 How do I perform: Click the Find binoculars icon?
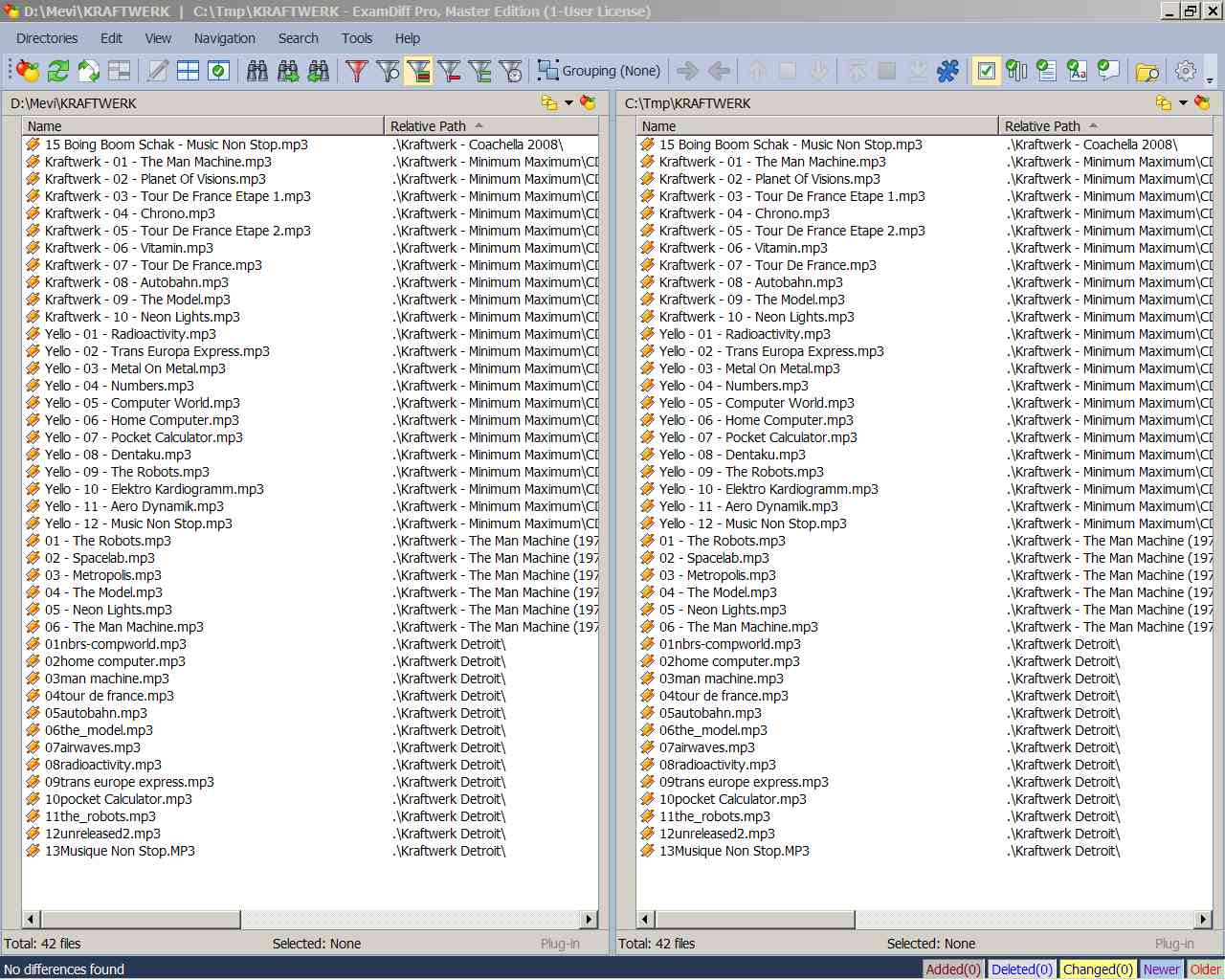click(257, 71)
